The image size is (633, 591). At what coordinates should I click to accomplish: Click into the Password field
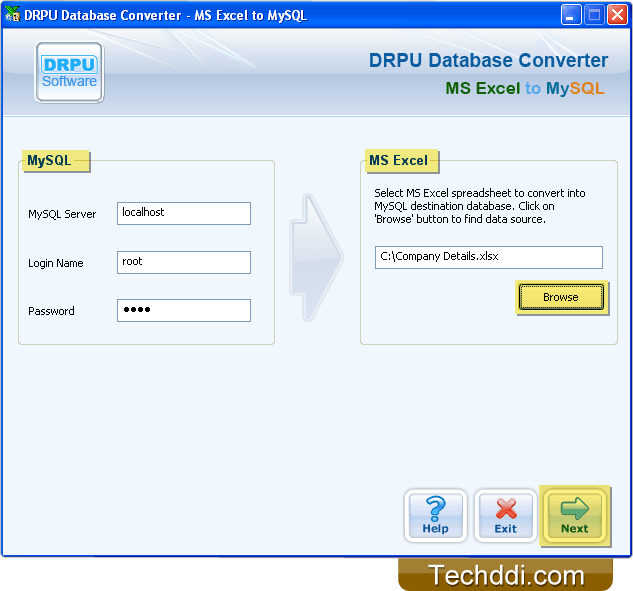point(184,310)
